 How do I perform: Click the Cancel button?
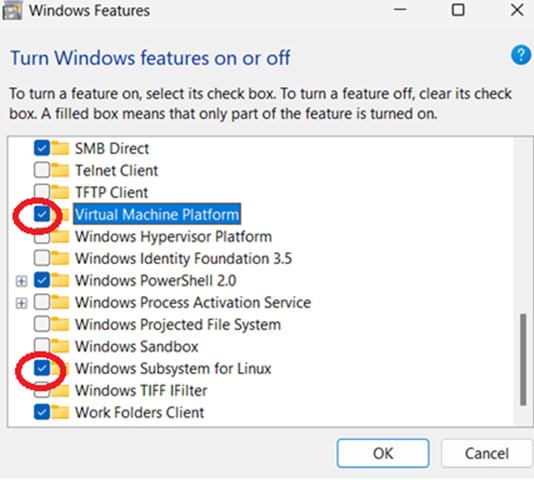pyautogui.click(x=487, y=453)
